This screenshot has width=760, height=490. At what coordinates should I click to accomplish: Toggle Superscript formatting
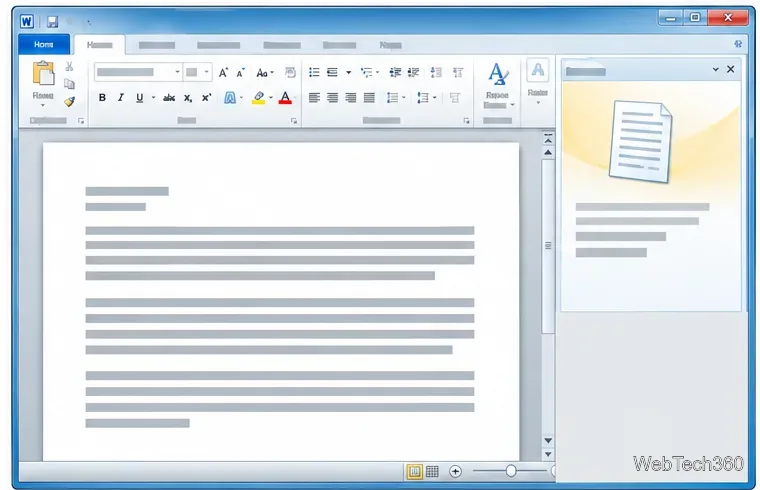[x=206, y=97]
